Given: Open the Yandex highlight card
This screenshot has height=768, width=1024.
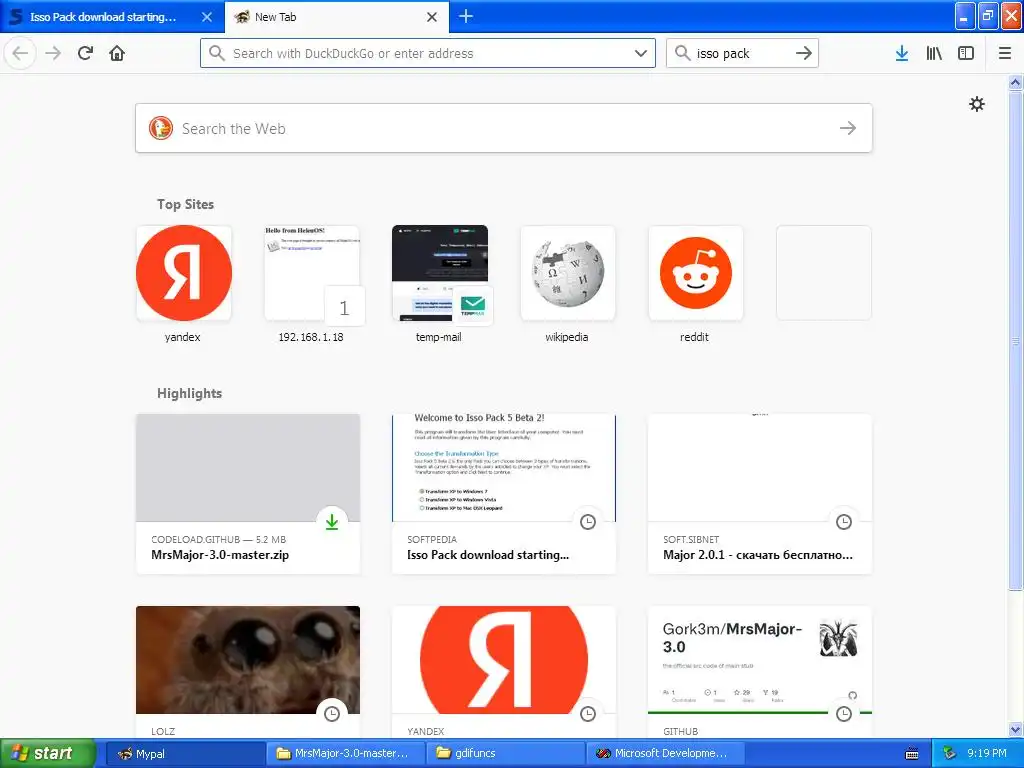Looking at the screenshot, I should (x=504, y=672).
